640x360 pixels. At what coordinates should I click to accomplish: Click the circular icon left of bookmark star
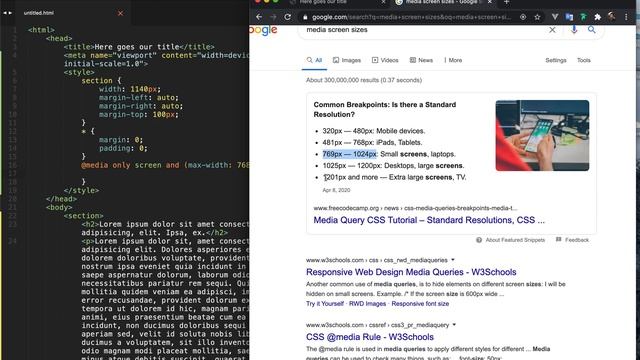(523, 17)
